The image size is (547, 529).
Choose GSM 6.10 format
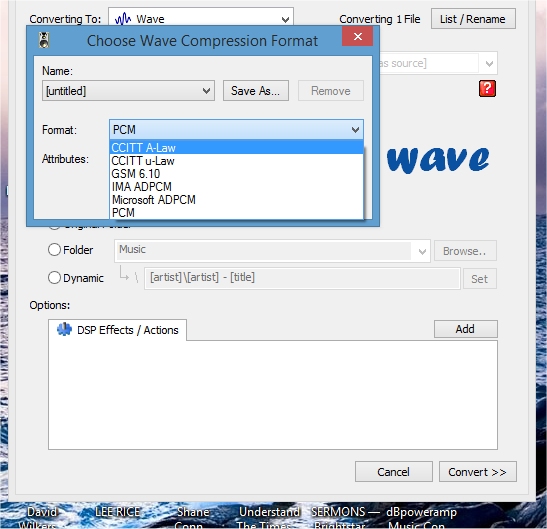[x=237, y=174]
